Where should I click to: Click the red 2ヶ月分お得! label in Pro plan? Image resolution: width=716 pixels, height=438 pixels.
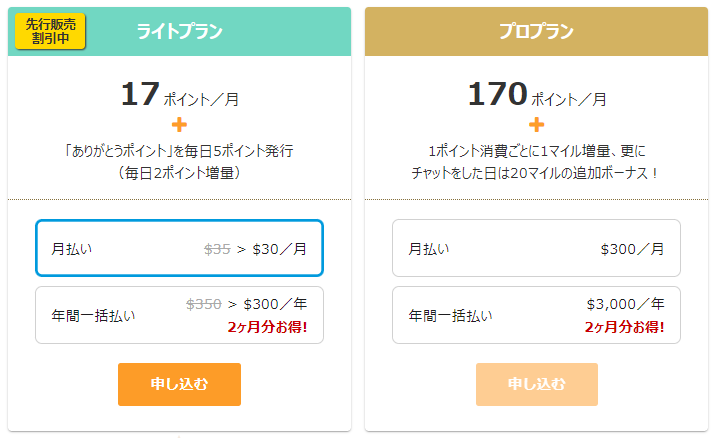point(624,326)
